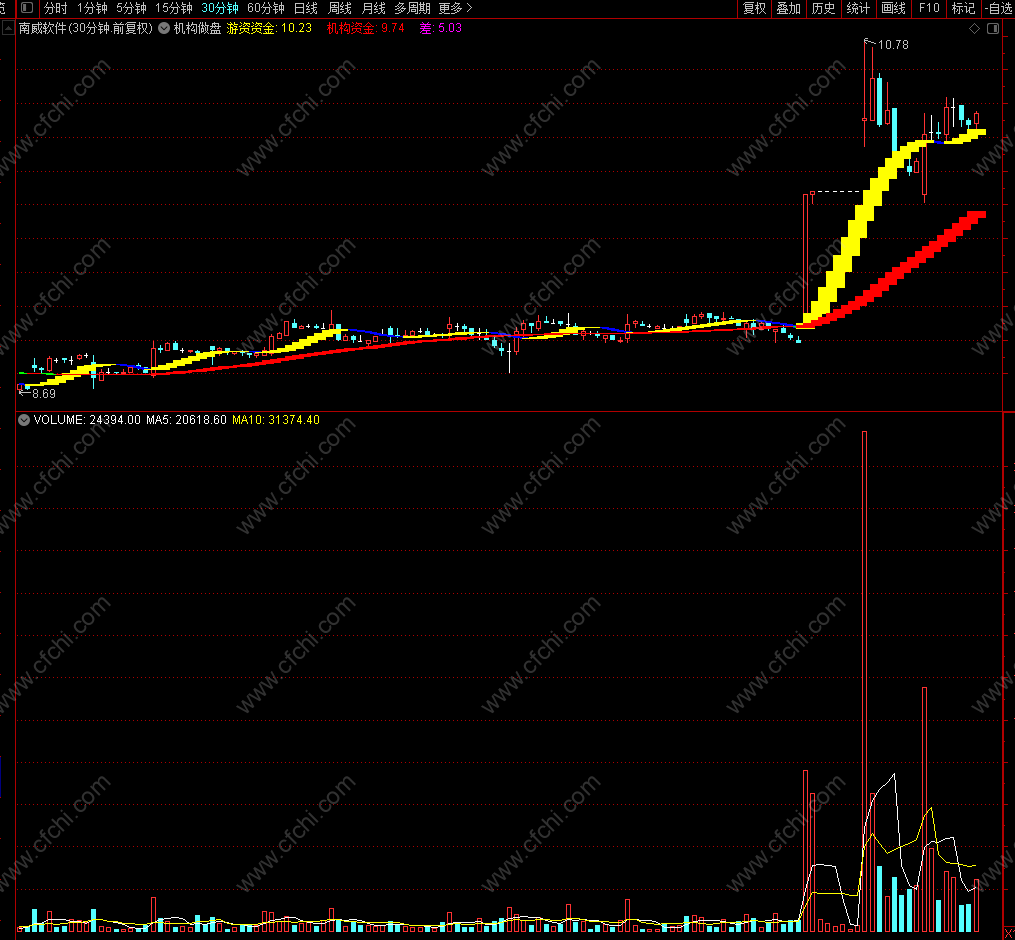Open the 统计 panel

click(x=858, y=8)
